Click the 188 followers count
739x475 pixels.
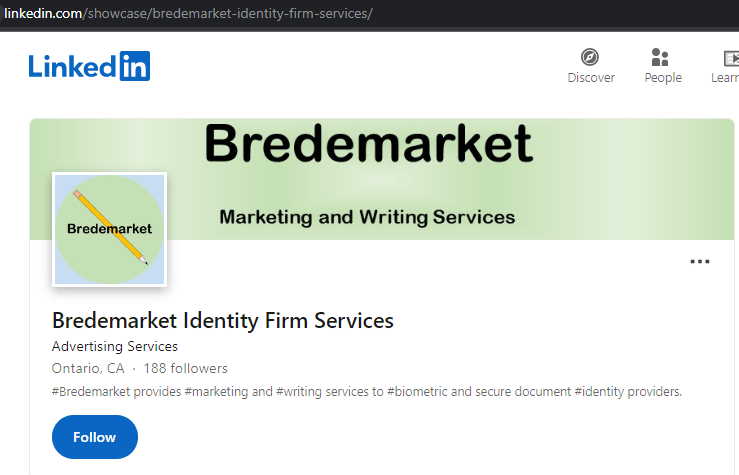pyautogui.click(x=185, y=369)
